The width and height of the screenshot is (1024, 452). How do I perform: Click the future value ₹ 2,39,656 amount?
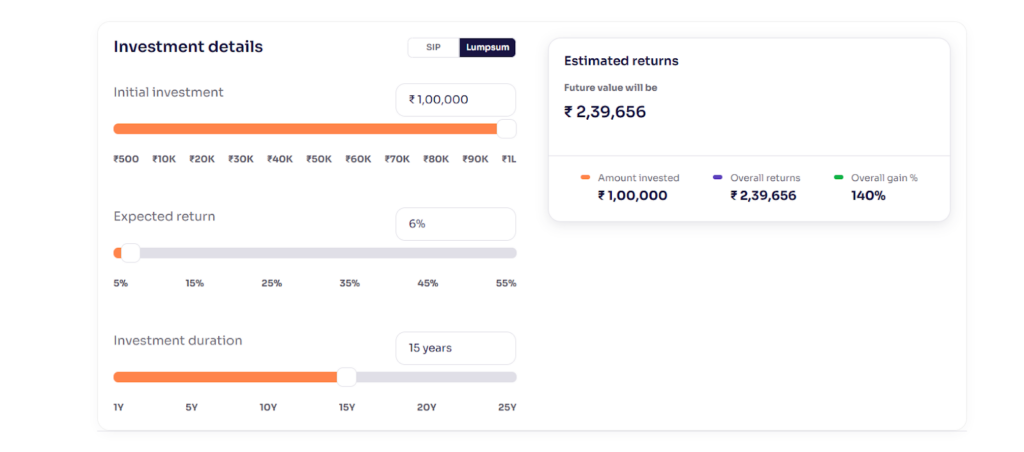pyautogui.click(x=605, y=112)
